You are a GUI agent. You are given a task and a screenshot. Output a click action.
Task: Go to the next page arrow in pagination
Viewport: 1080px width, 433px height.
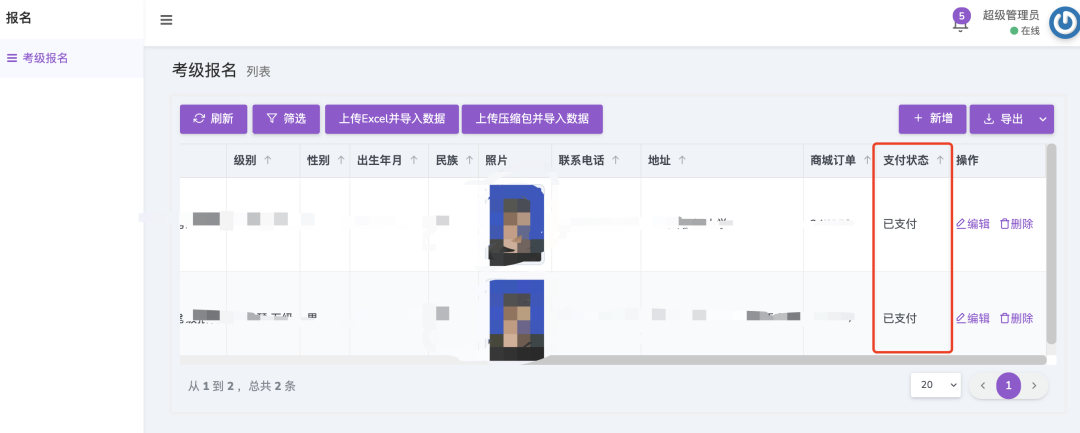[1034, 385]
